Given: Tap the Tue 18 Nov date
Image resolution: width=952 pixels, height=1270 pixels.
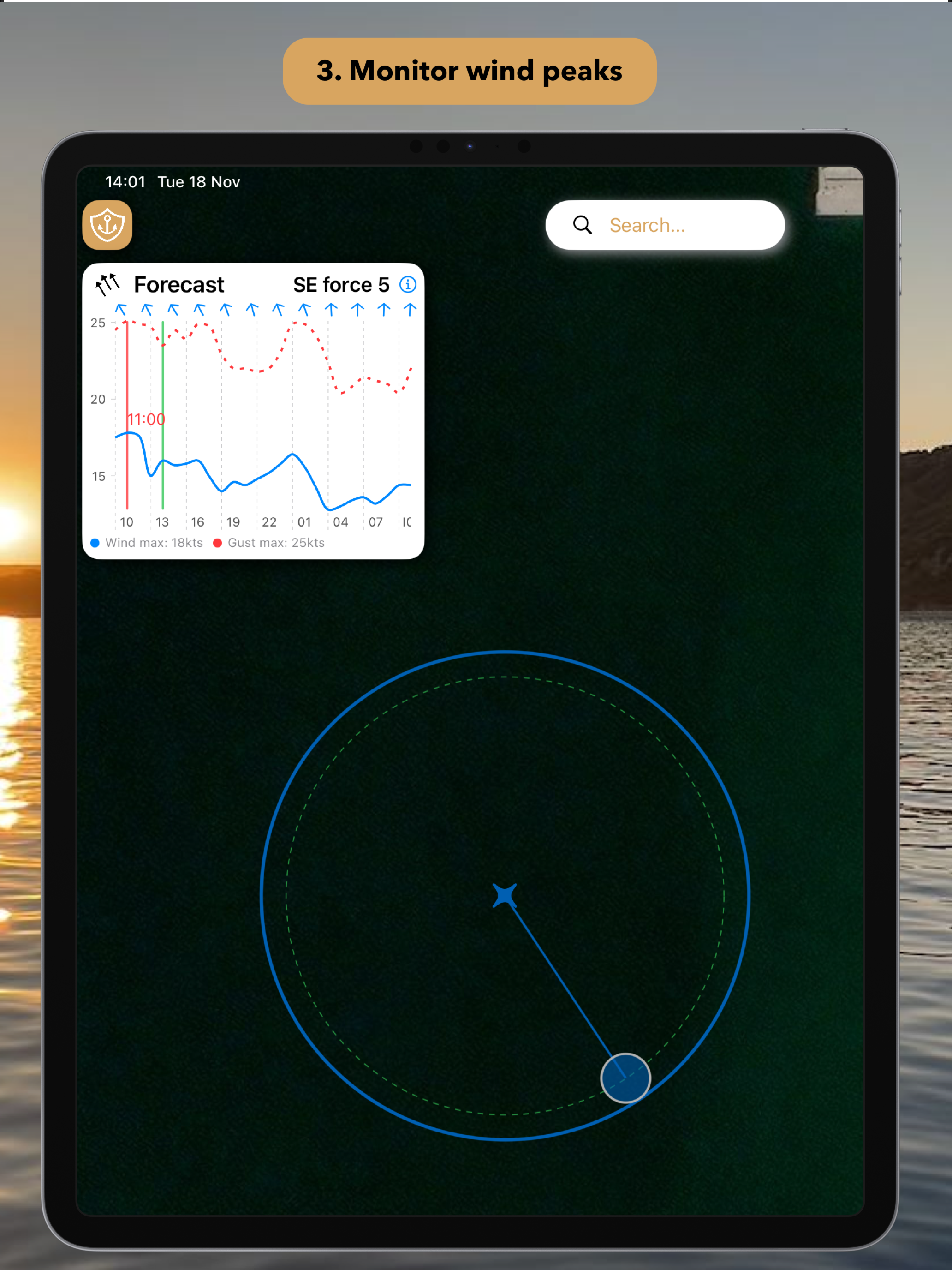Looking at the screenshot, I should click(x=198, y=182).
